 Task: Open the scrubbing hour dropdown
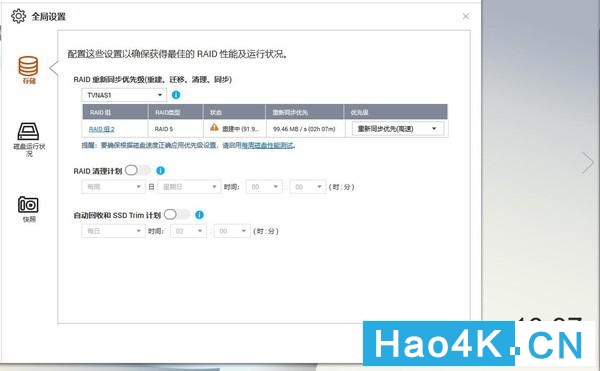(x=264, y=187)
